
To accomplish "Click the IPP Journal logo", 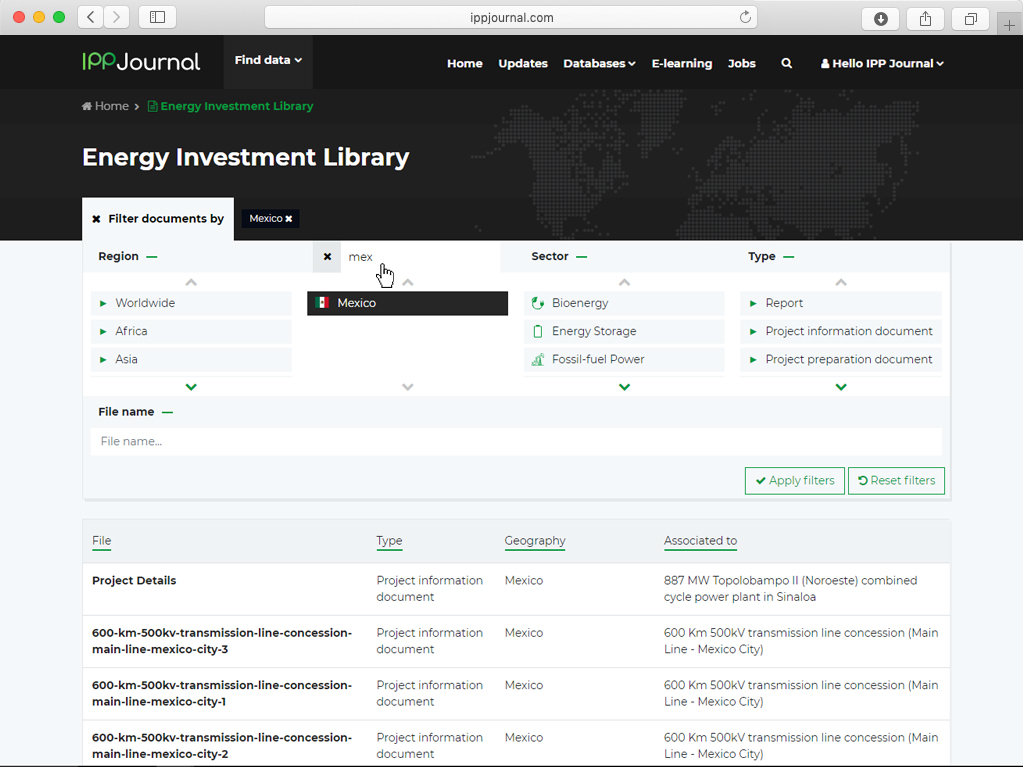I will 141,62.
